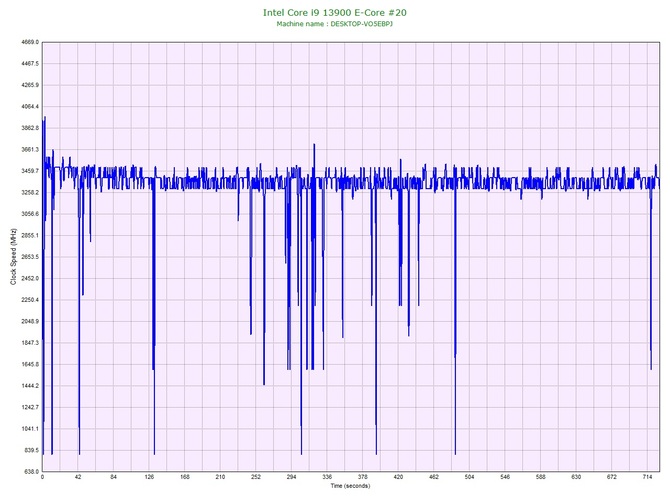Select the 3056.6 y-axis value
670x503 pixels.
30,214
